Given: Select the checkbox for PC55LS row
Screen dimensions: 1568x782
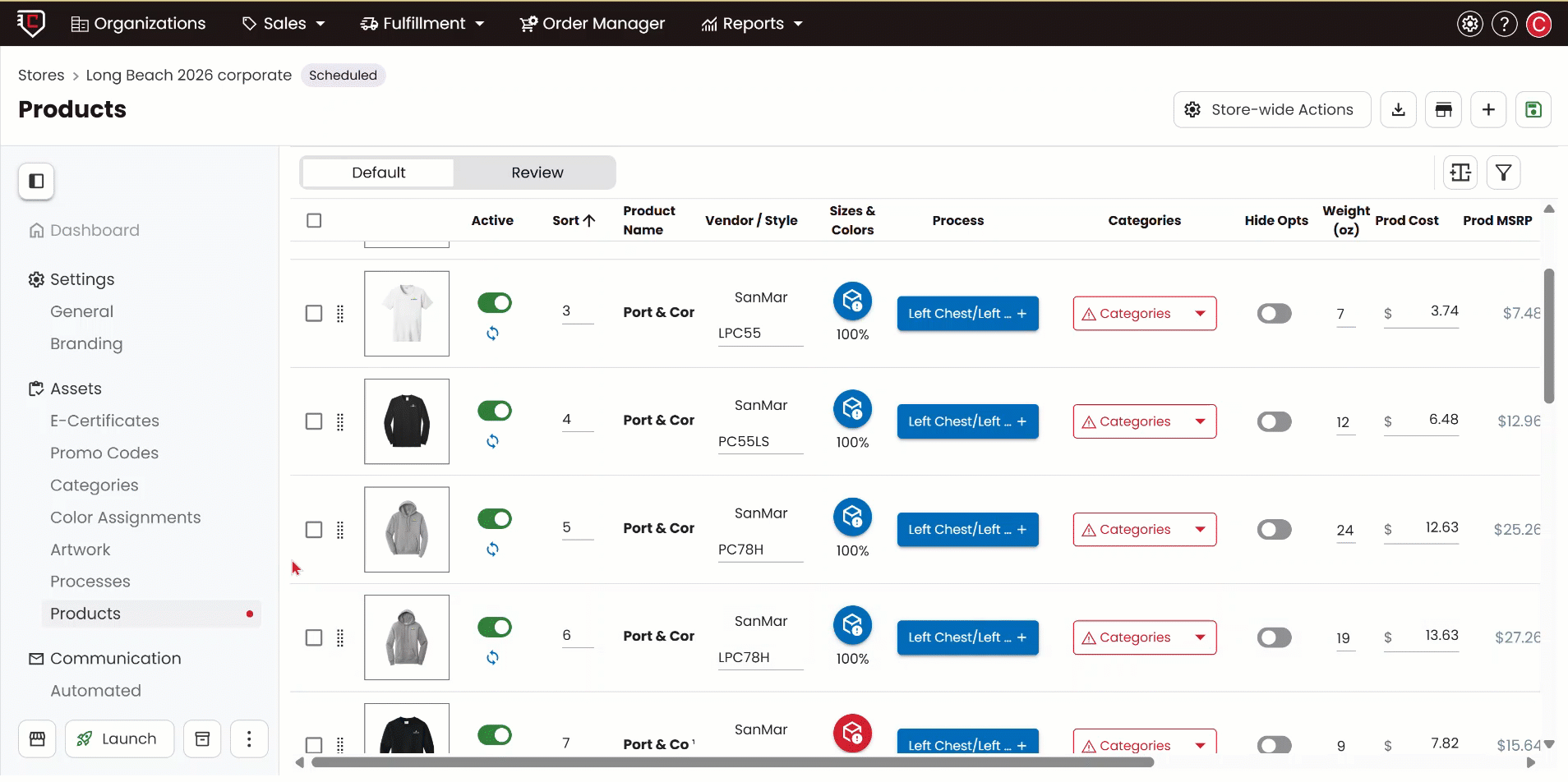Looking at the screenshot, I should click(314, 421).
